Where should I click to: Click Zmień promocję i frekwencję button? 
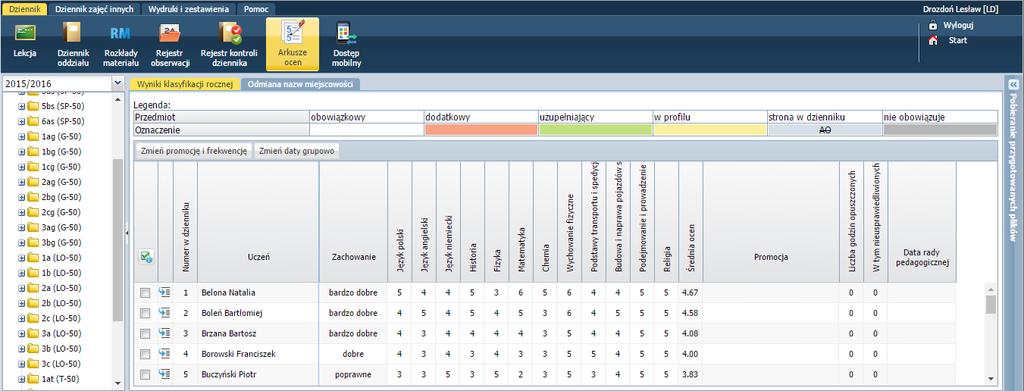pyautogui.click(x=193, y=151)
